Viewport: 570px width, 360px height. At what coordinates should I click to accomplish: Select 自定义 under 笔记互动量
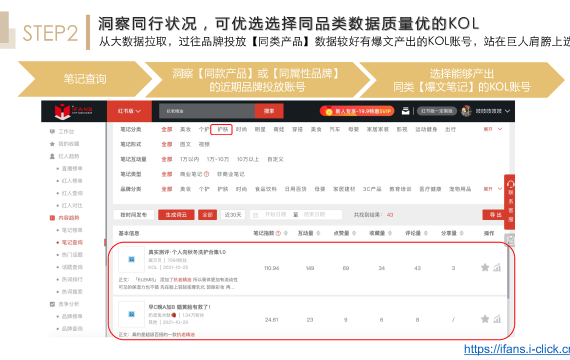[x=276, y=159]
